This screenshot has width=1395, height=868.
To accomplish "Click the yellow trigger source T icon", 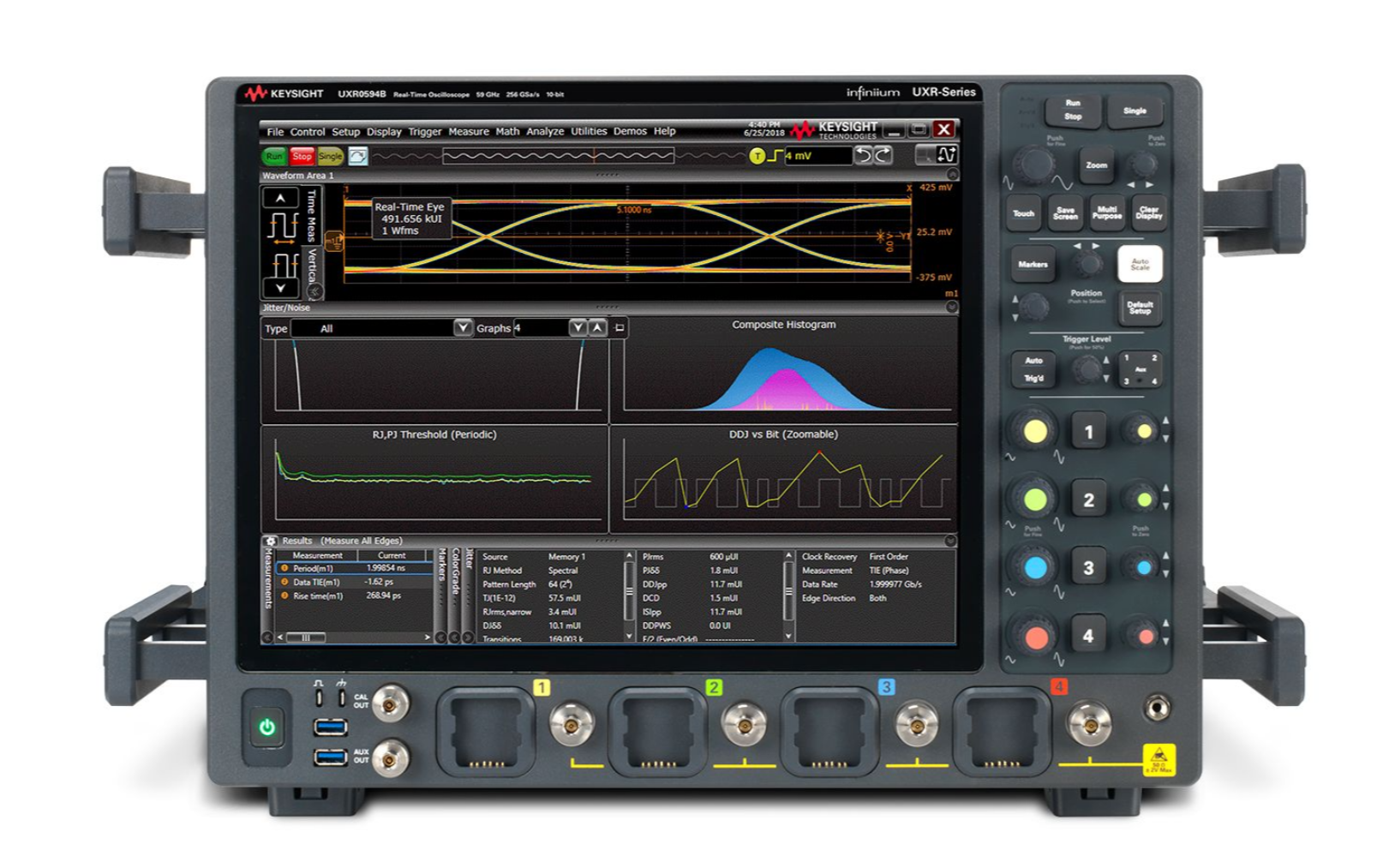I will pyautogui.click(x=757, y=156).
